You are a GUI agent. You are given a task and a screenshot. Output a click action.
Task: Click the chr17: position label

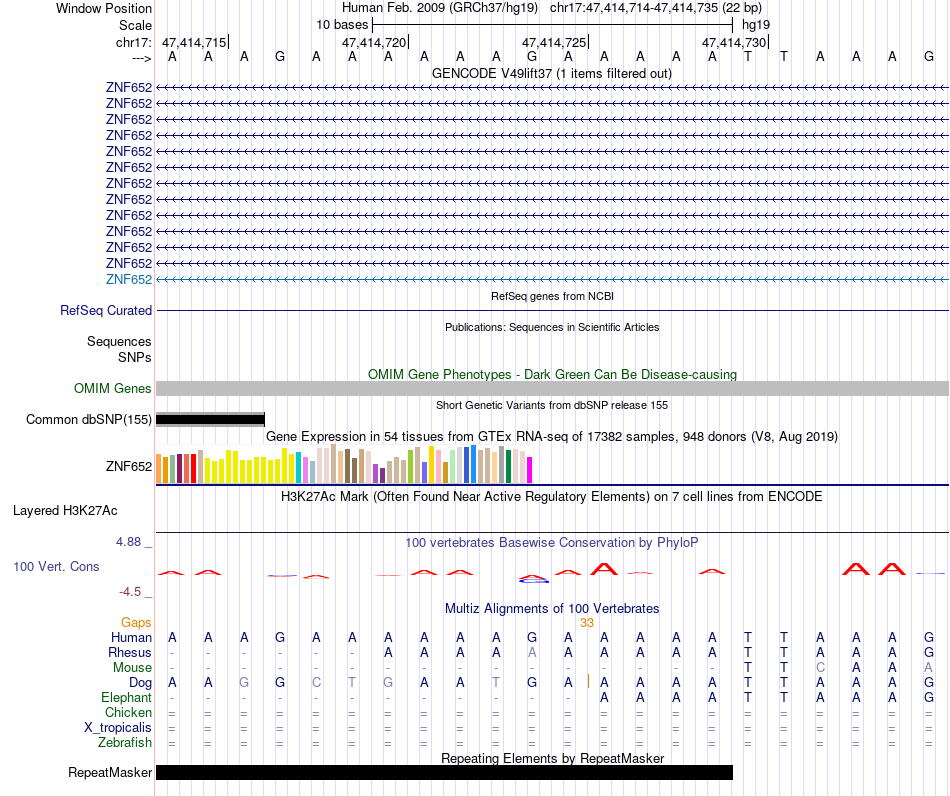point(133,42)
